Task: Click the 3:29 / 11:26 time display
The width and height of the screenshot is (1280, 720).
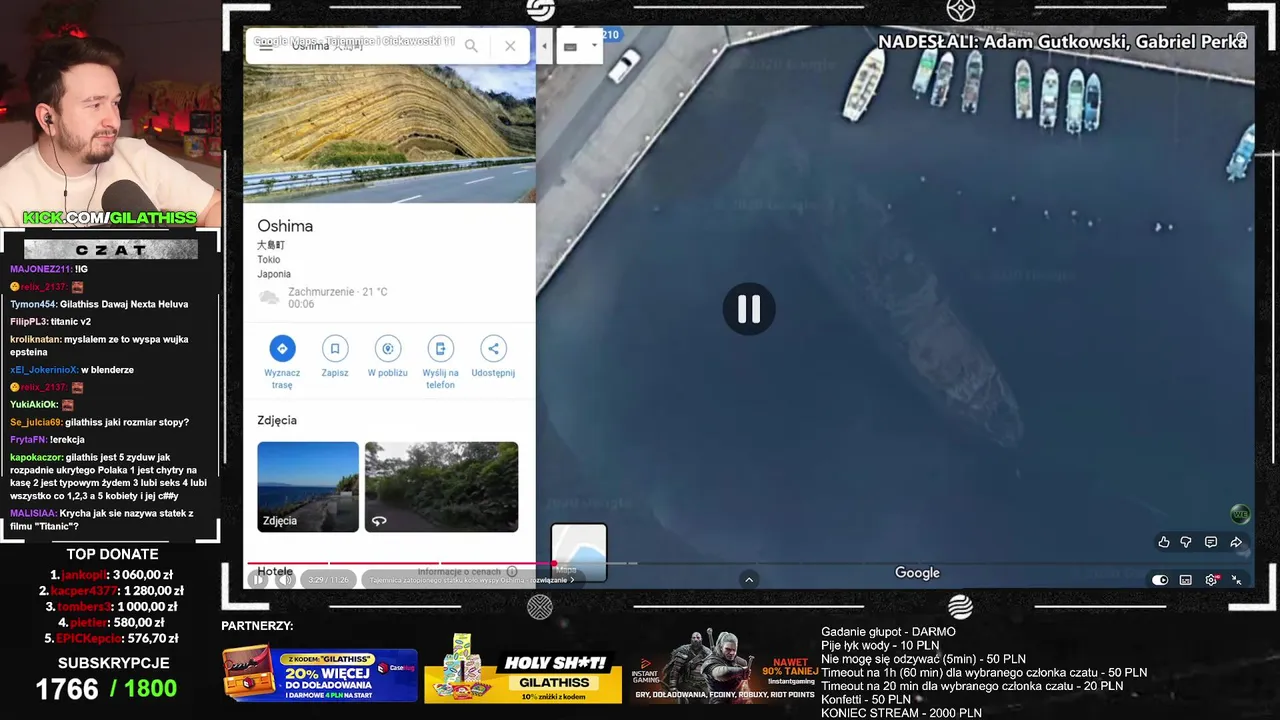Action: coord(328,580)
